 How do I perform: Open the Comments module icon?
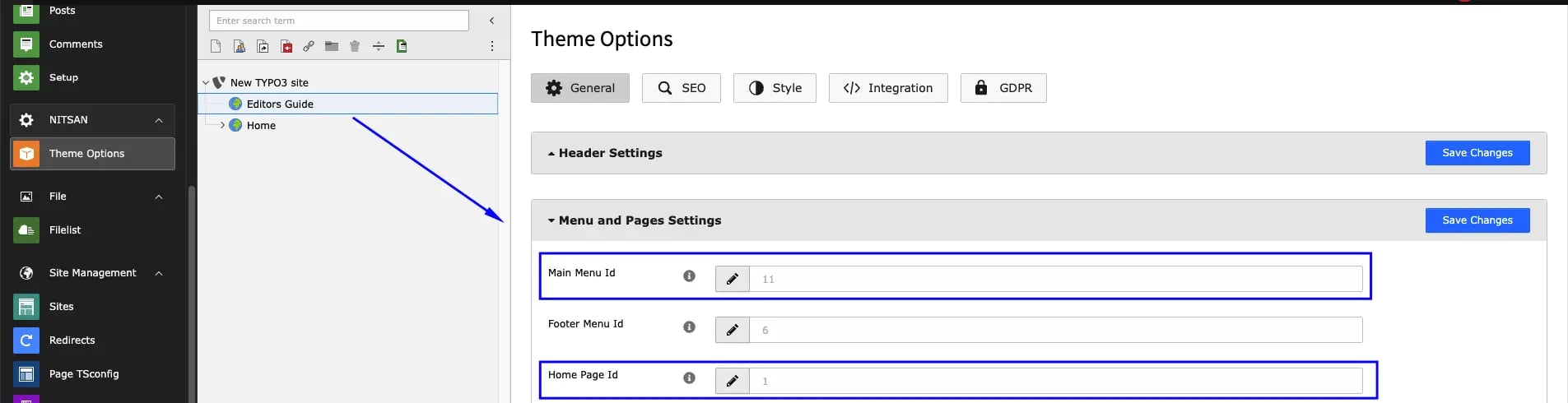26,44
